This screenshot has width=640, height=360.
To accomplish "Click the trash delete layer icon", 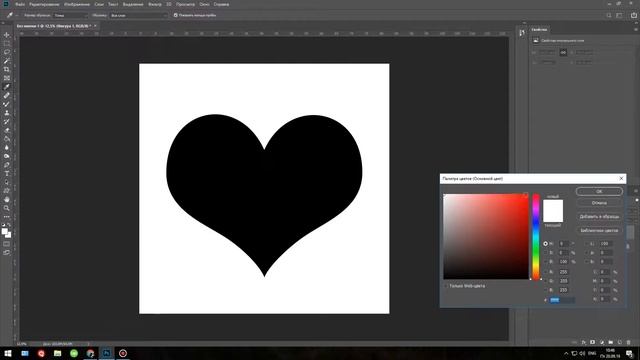I will pyautogui.click(x=629, y=342).
